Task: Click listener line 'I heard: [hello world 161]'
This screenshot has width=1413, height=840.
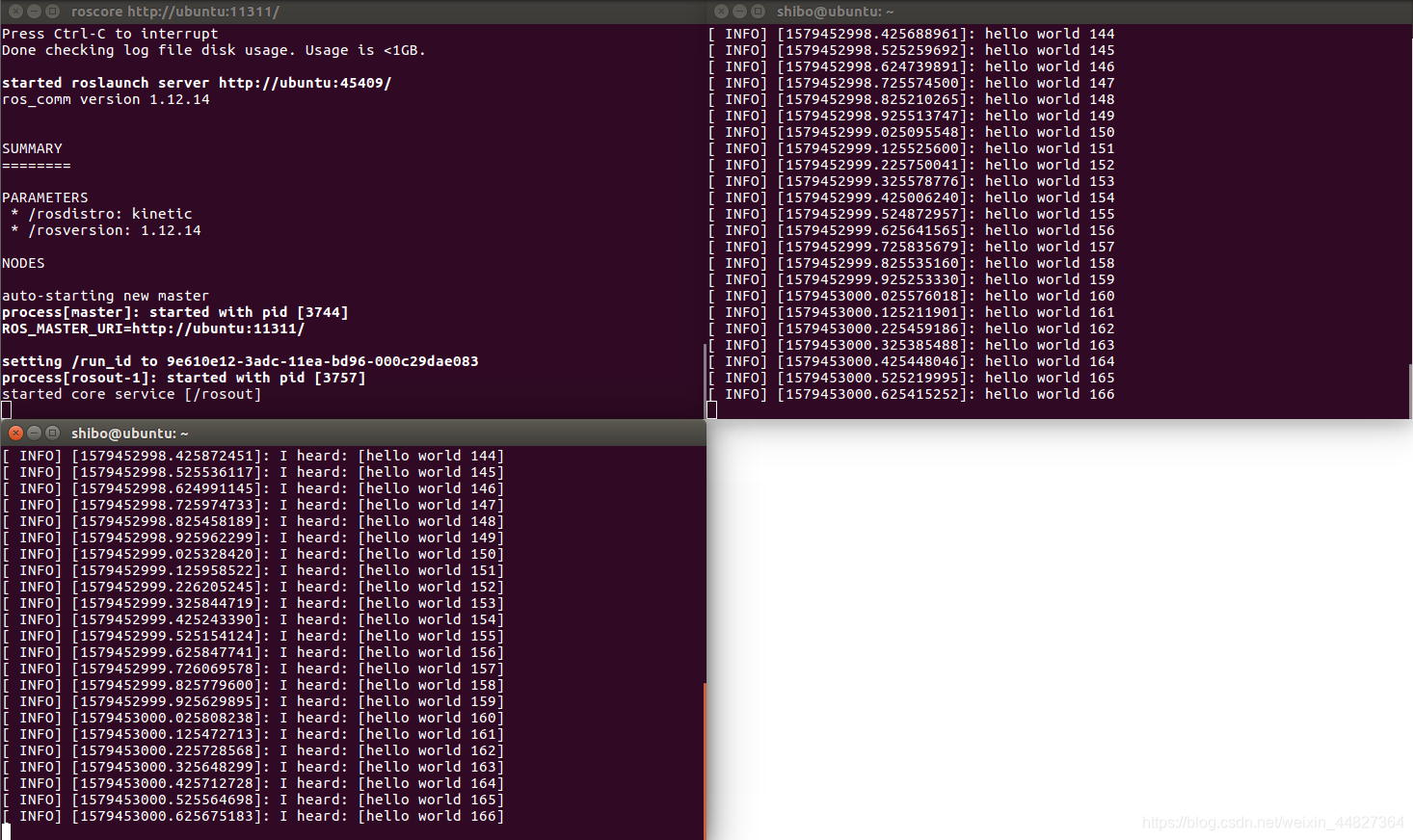Action: click(253, 734)
